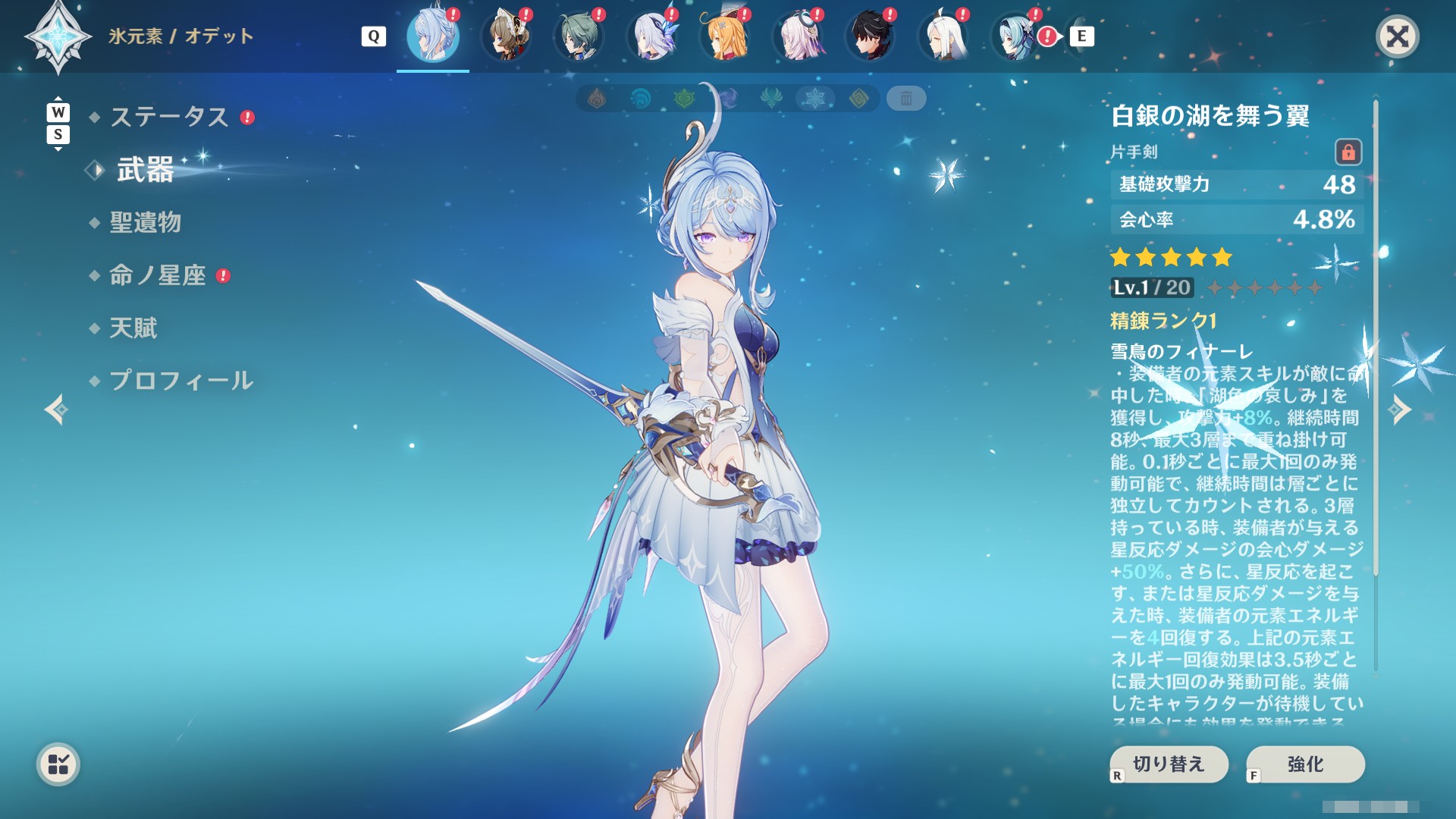Click the red alert bubble before E key
This screenshot has width=1456, height=819.
(1049, 36)
